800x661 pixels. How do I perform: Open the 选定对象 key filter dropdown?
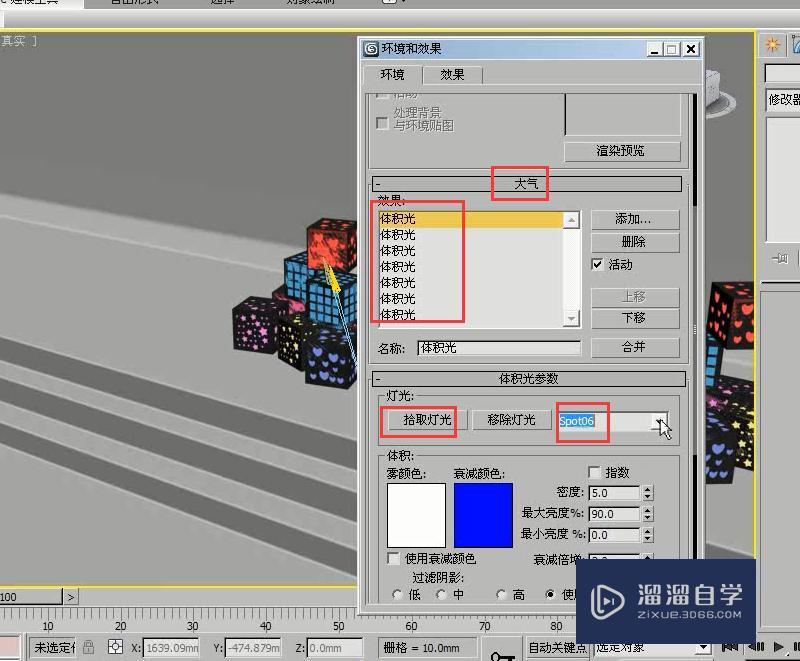point(704,647)
